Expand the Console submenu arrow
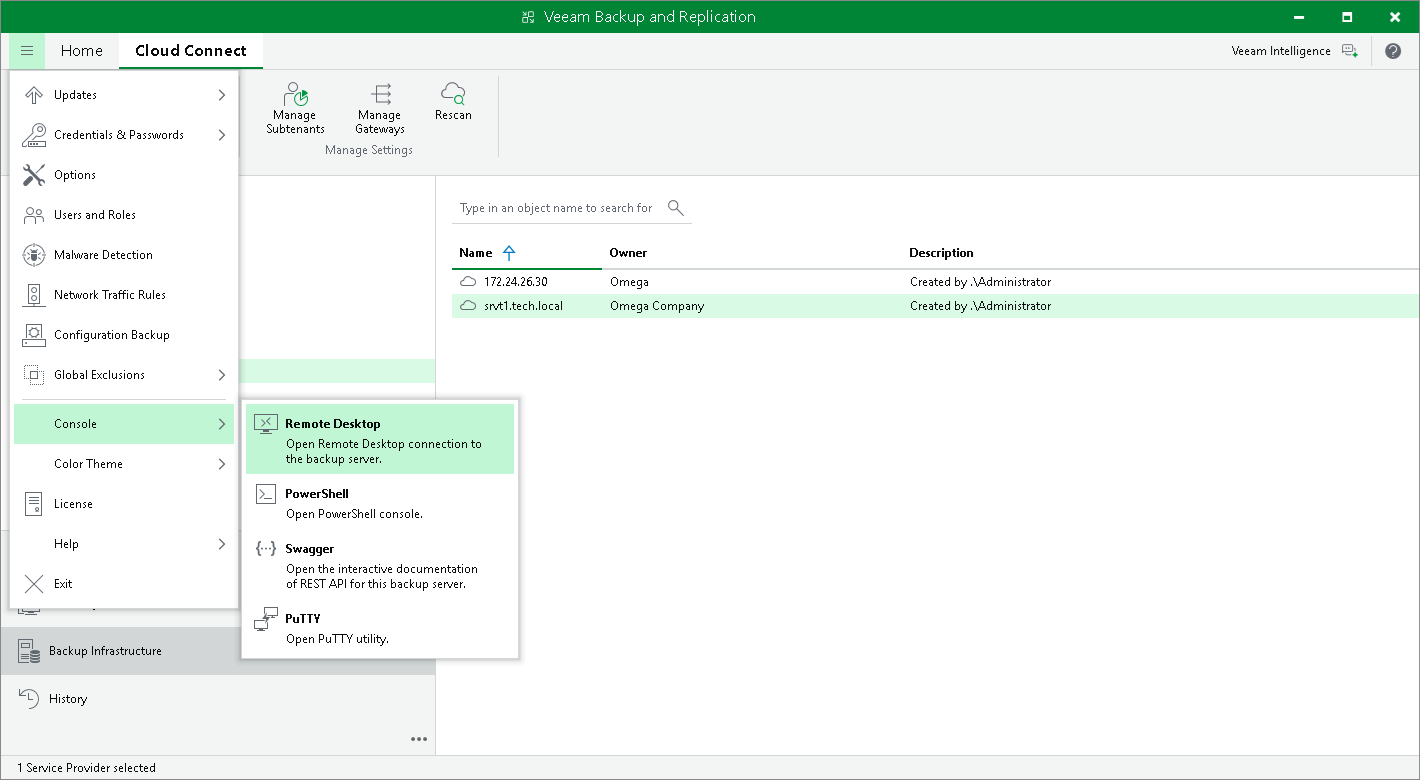The height and width of the screenshot is (780, 1420). [221, 424]
